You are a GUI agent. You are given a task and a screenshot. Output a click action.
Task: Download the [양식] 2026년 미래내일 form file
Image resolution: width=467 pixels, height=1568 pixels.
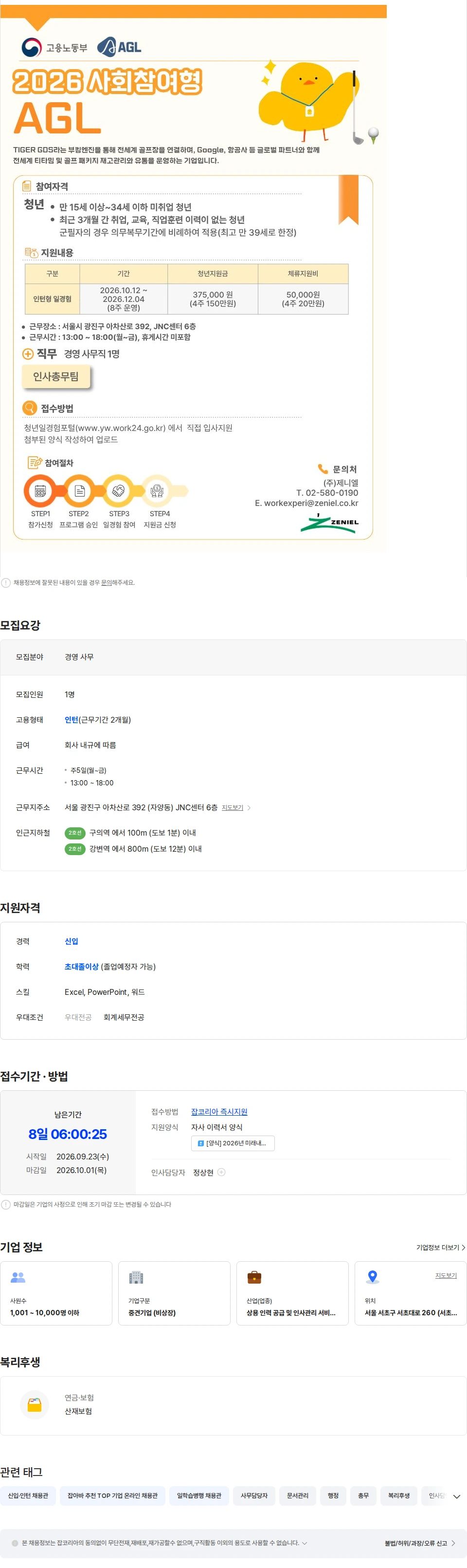pos(233,1143)
